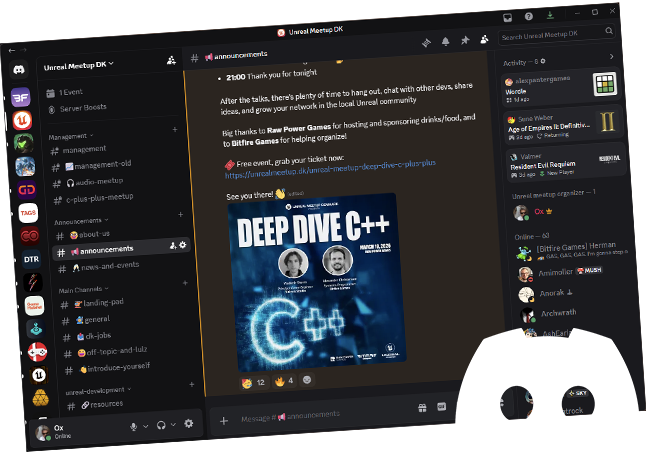646x466 pixels.
Task: Open the red gamepad flag server icon
Action: click(37, 351)
